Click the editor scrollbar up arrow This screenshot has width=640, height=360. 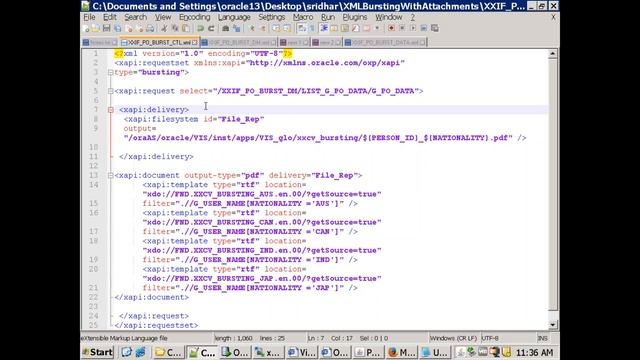coord(553,53)
